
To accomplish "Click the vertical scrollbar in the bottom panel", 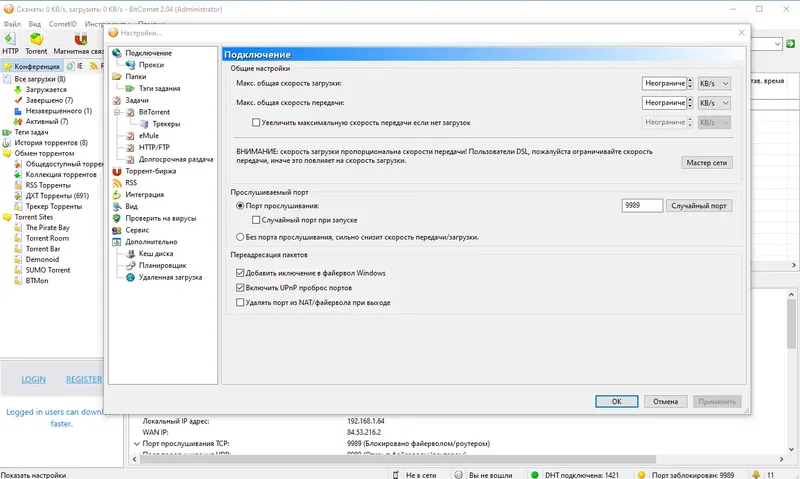I will tap(791, 324).
